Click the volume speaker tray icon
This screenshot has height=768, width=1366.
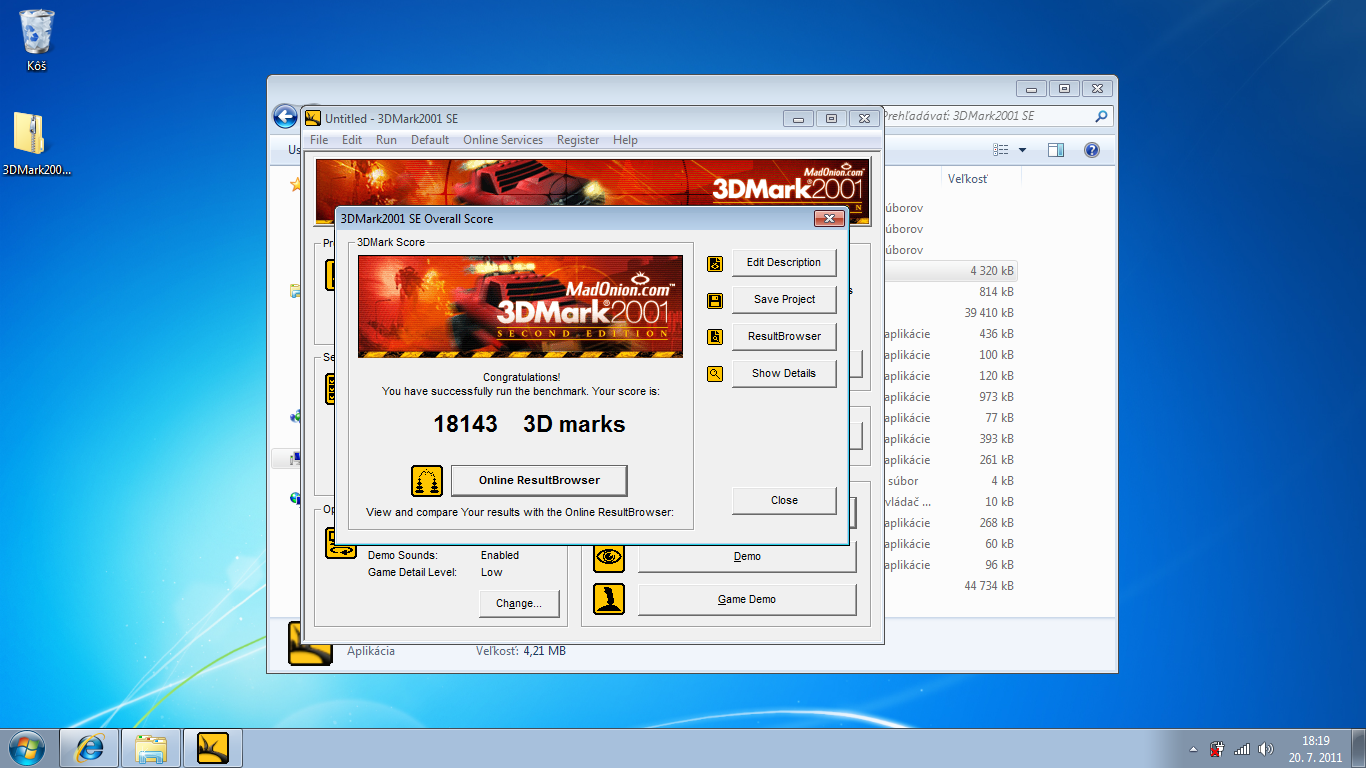[1266, 748]
